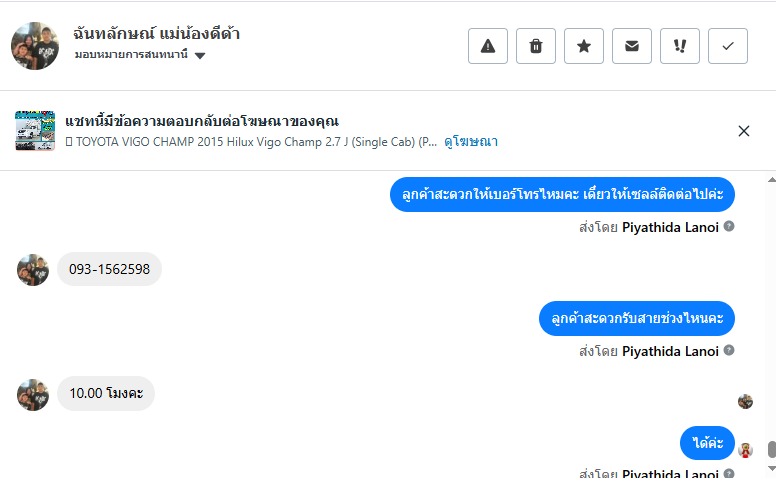Image resolution: width=776 pixels, height=484 pixels.
Task: Open the assign conversation dropdown arrow
Action: pos(200,56)
